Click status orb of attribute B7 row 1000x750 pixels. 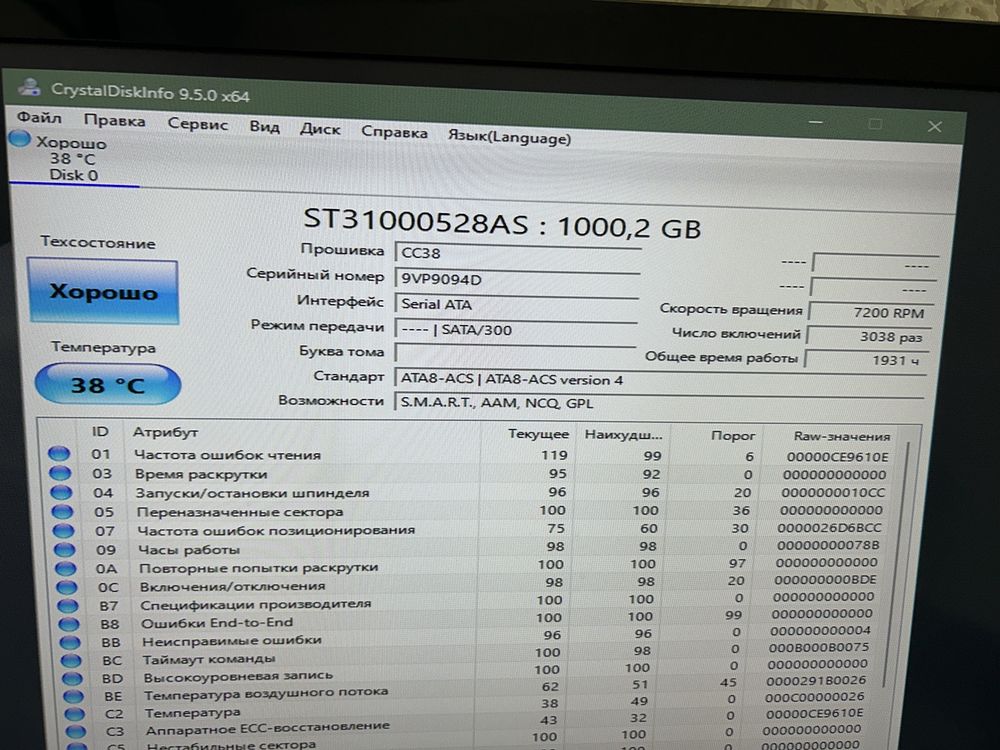[68, 605]
